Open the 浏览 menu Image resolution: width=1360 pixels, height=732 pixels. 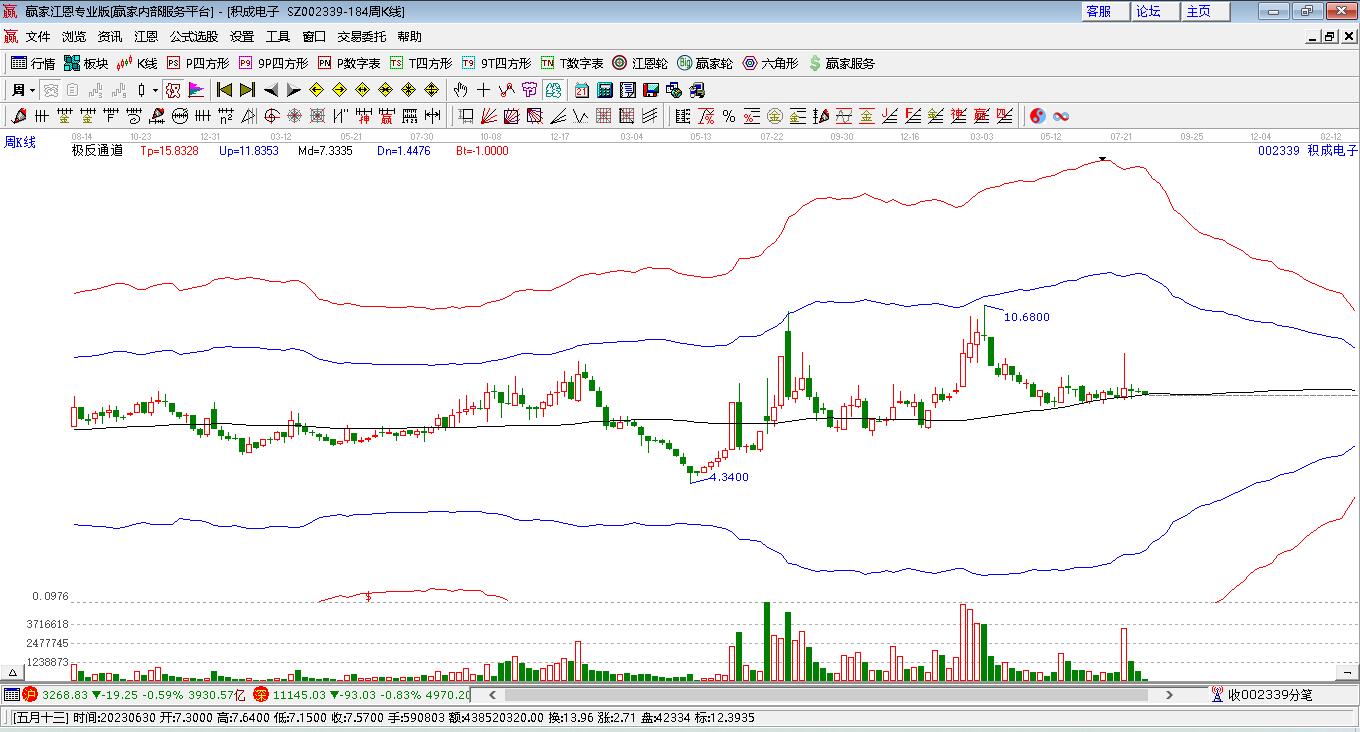click(74, 37)
